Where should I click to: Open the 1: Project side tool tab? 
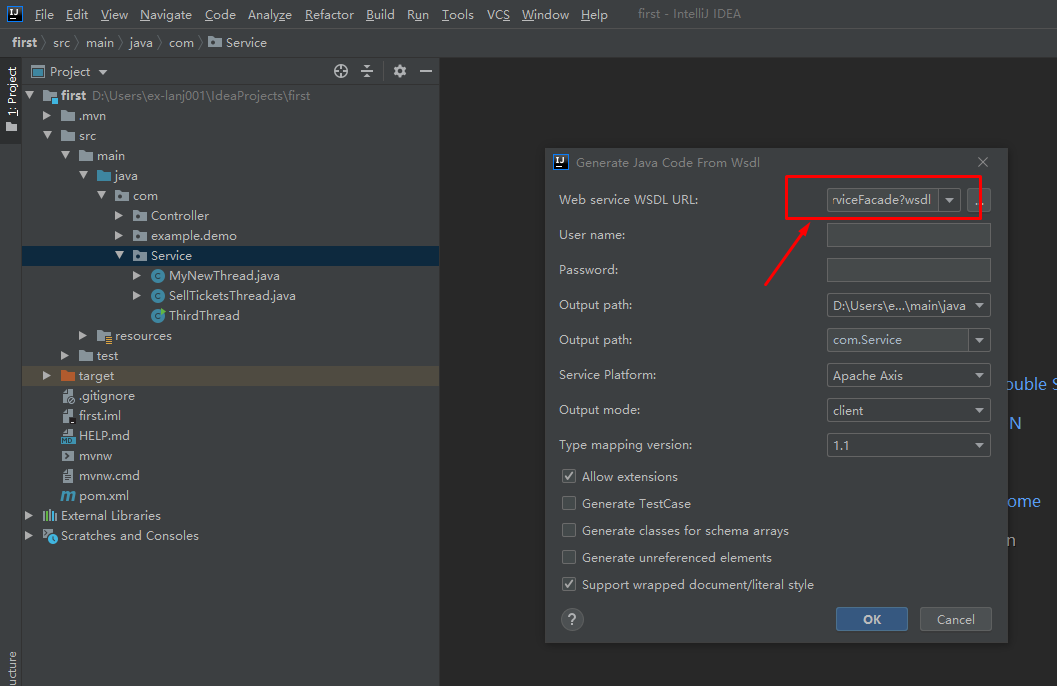tap(11, 99)
